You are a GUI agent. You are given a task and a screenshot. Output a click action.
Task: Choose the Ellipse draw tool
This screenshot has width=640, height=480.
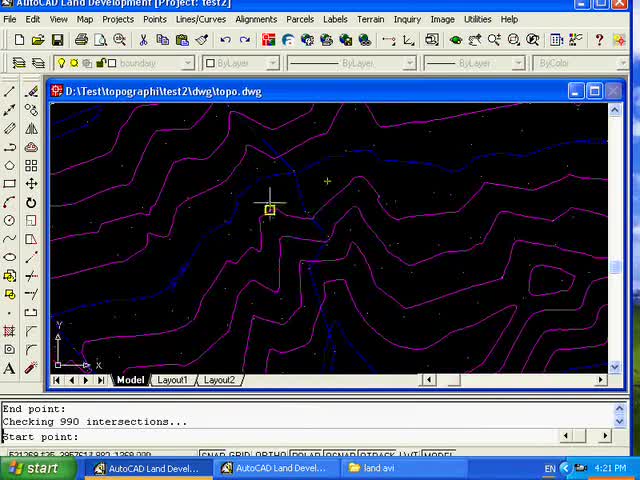pyautogui.click(x=9, y=257)
